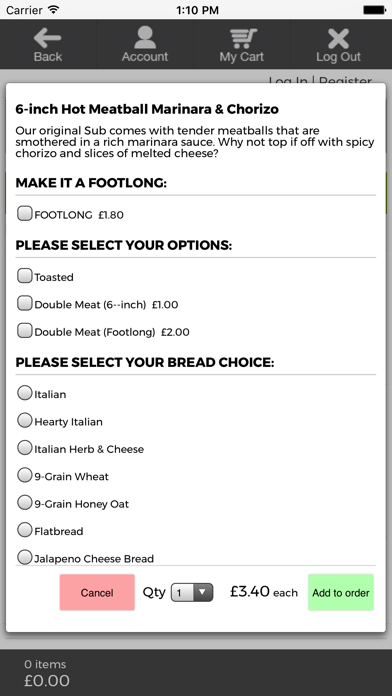
Task: Tick Double Meat (6--inch) £1.00
Action: [x=24, y=303]
